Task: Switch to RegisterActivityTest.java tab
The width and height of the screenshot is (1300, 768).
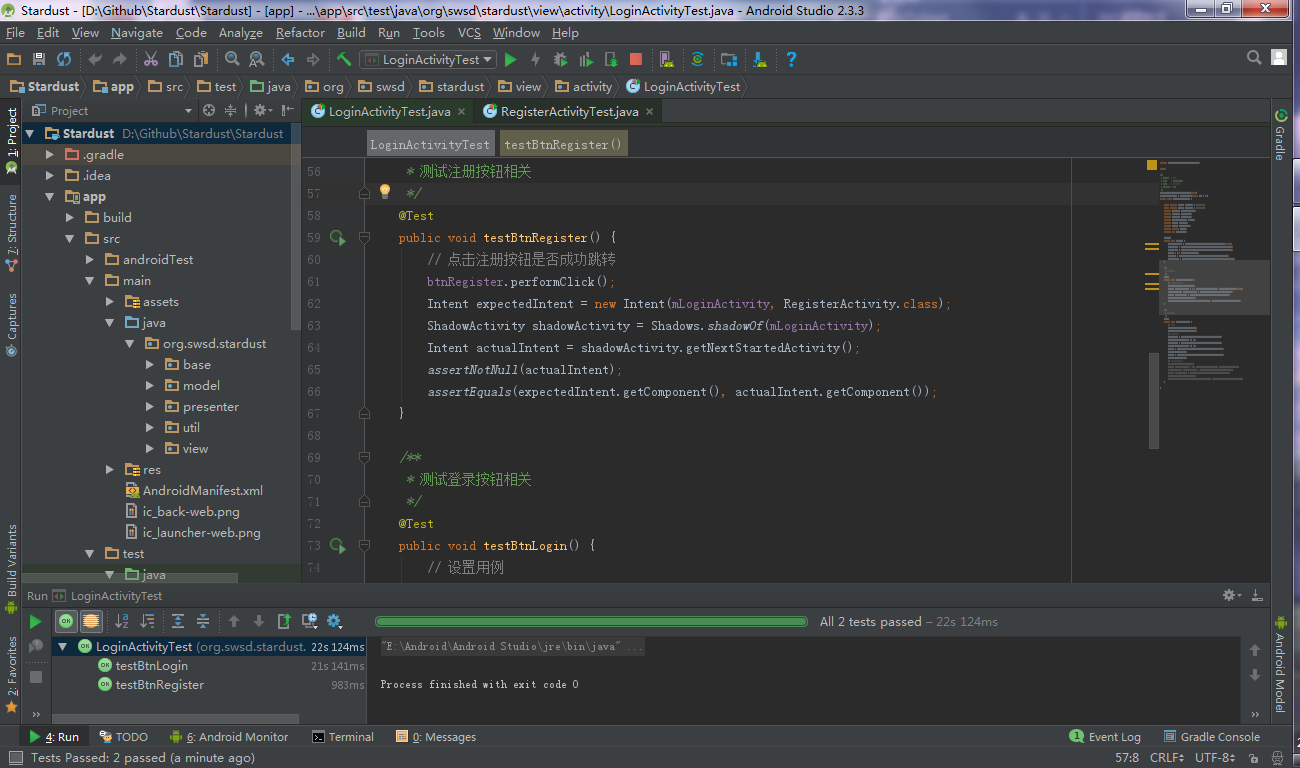Action: (569, 112)
